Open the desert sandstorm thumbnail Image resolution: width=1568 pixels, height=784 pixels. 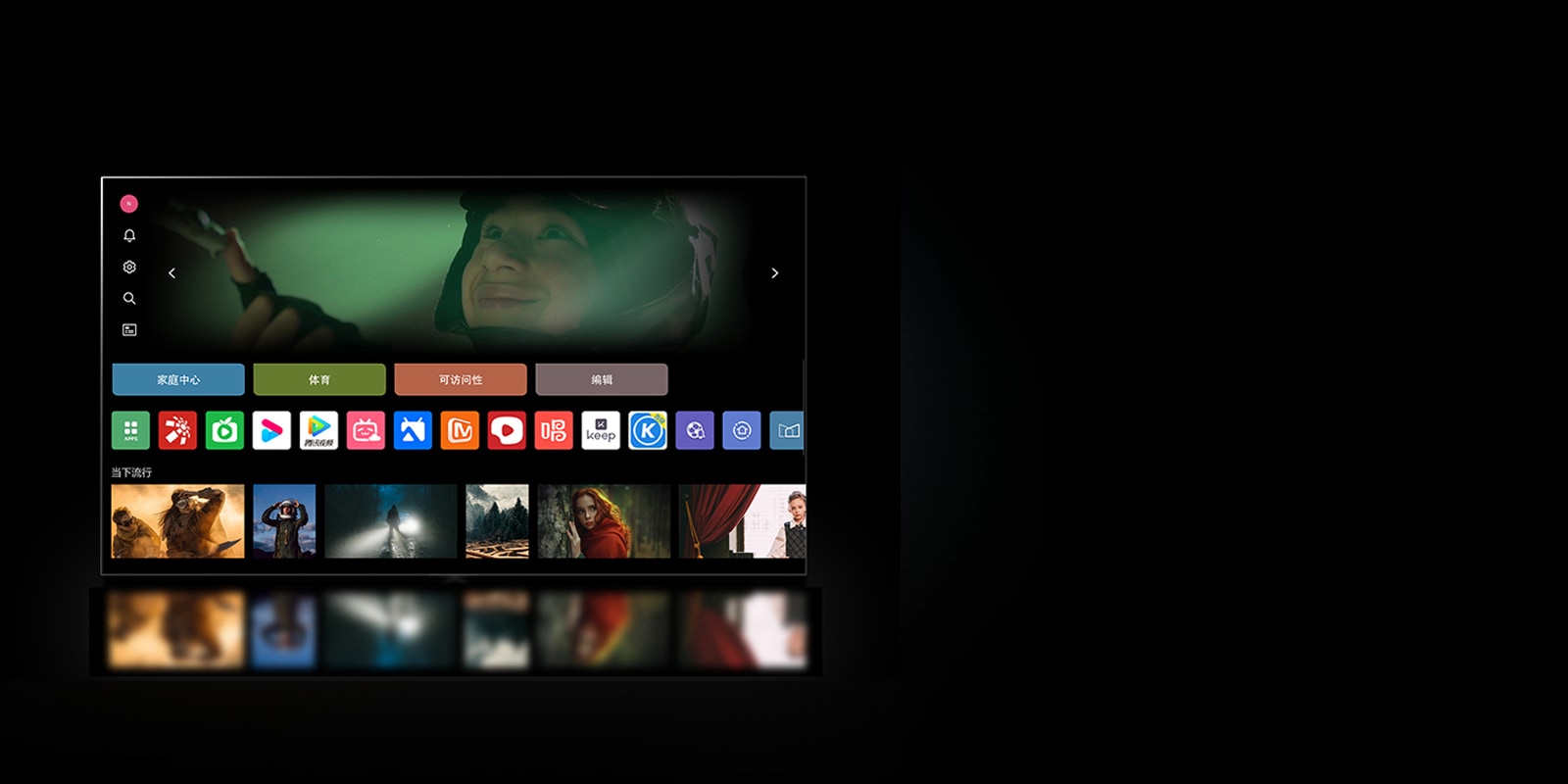tap(177, 521)
